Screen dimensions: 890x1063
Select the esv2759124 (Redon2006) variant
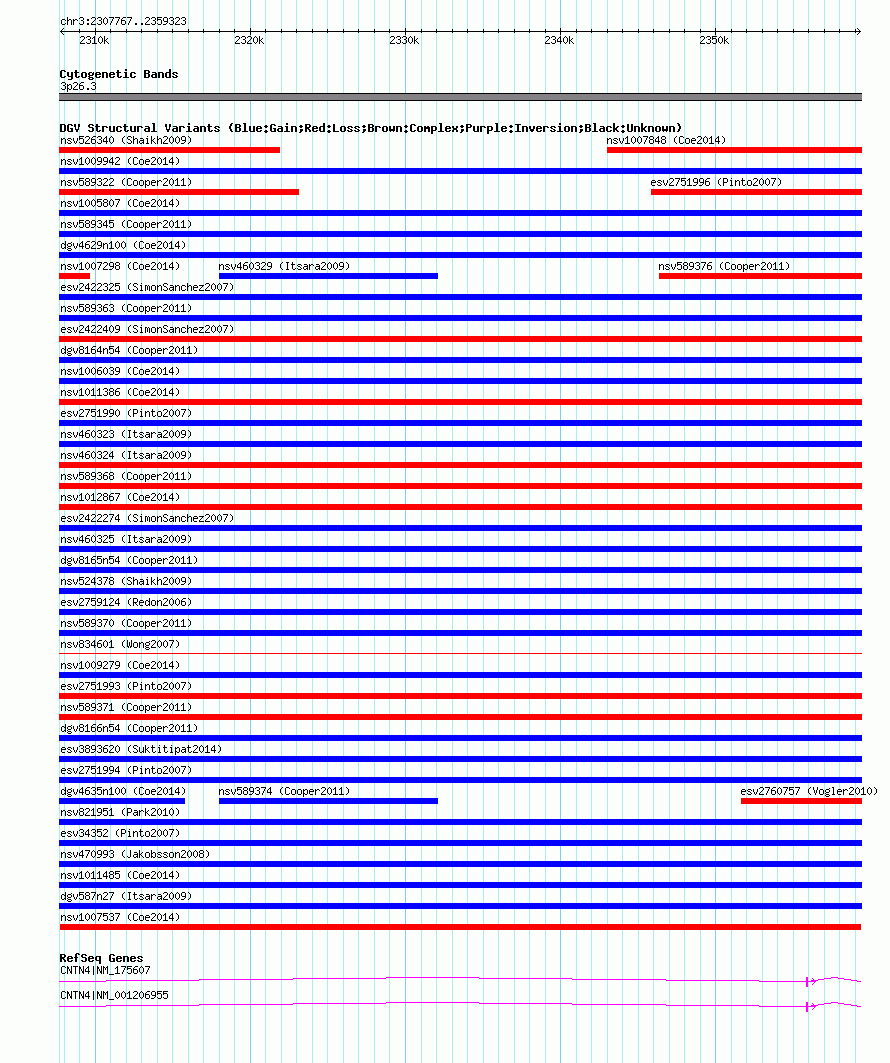pos(126,603)
